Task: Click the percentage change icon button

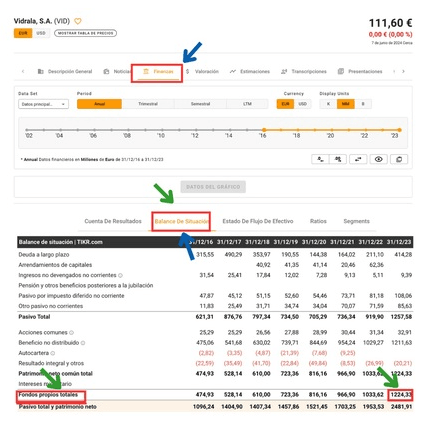Action: (338, 159)
